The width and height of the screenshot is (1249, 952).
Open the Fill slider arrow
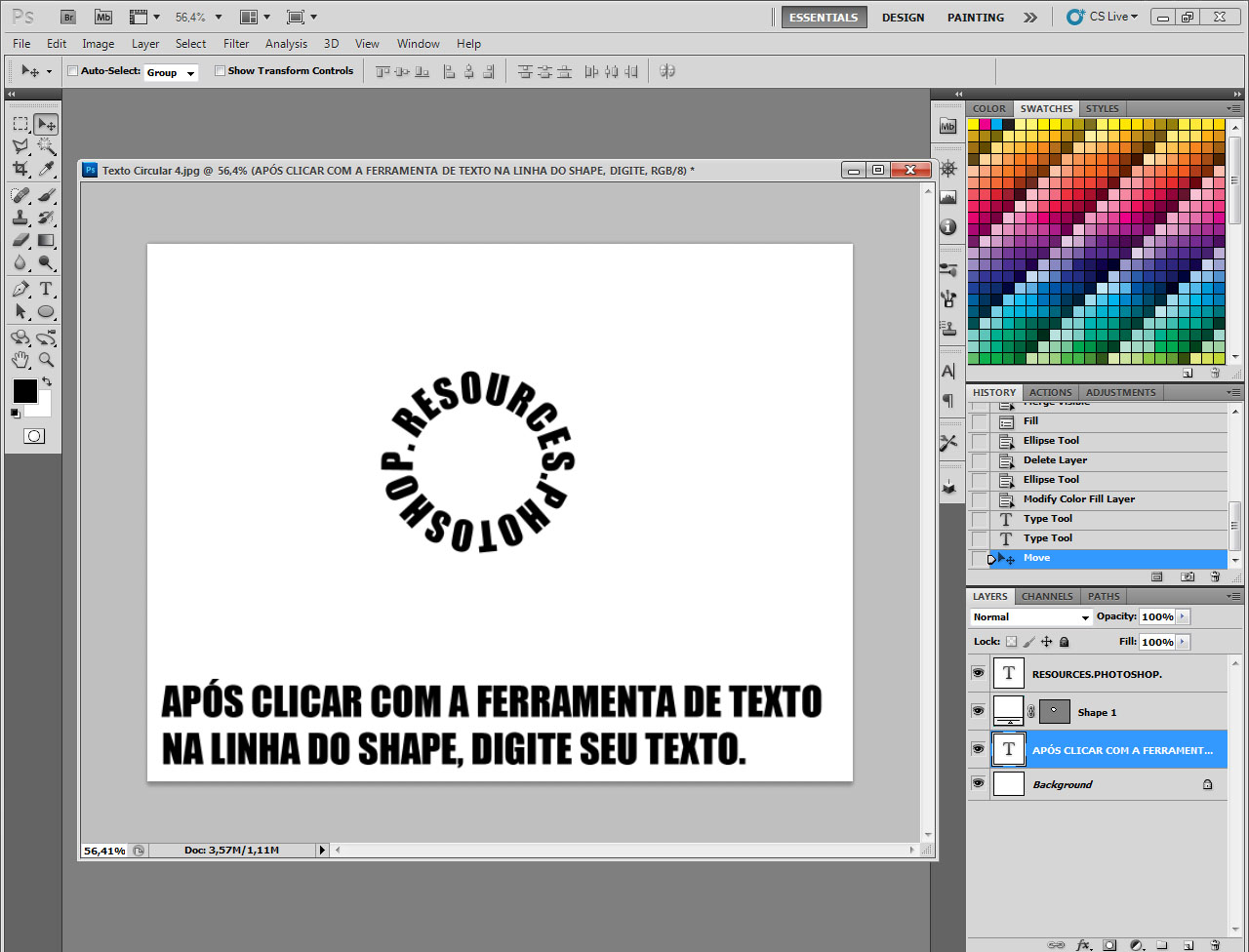point(1184,642)
